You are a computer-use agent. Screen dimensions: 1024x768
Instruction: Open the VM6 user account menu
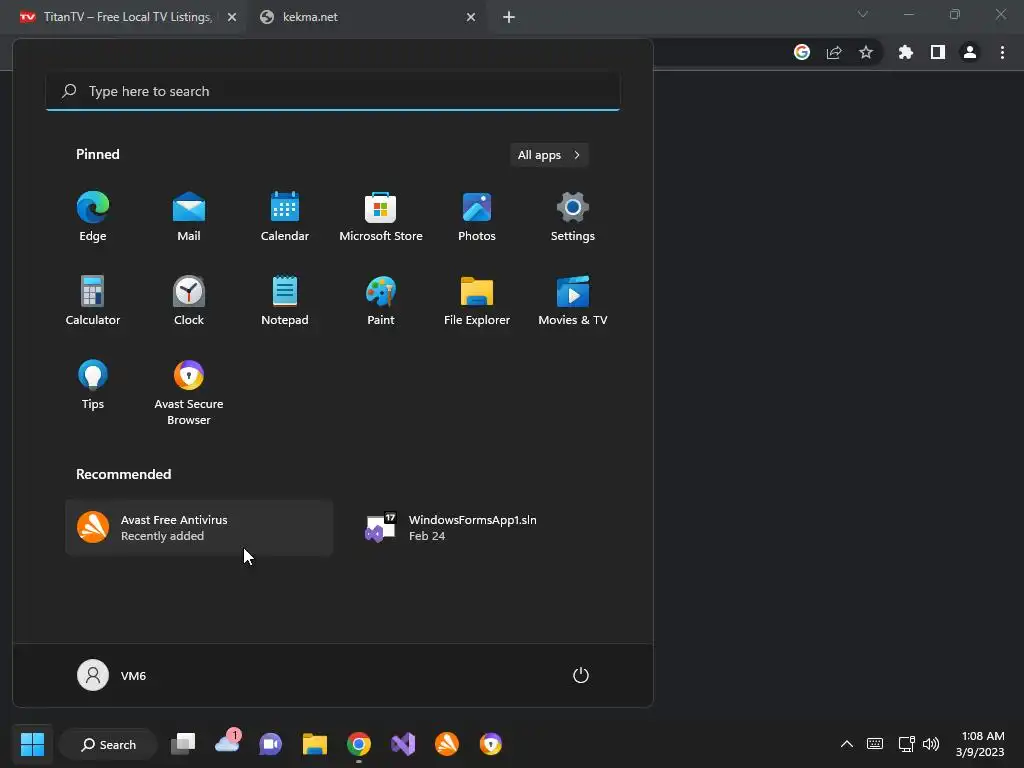112,675
